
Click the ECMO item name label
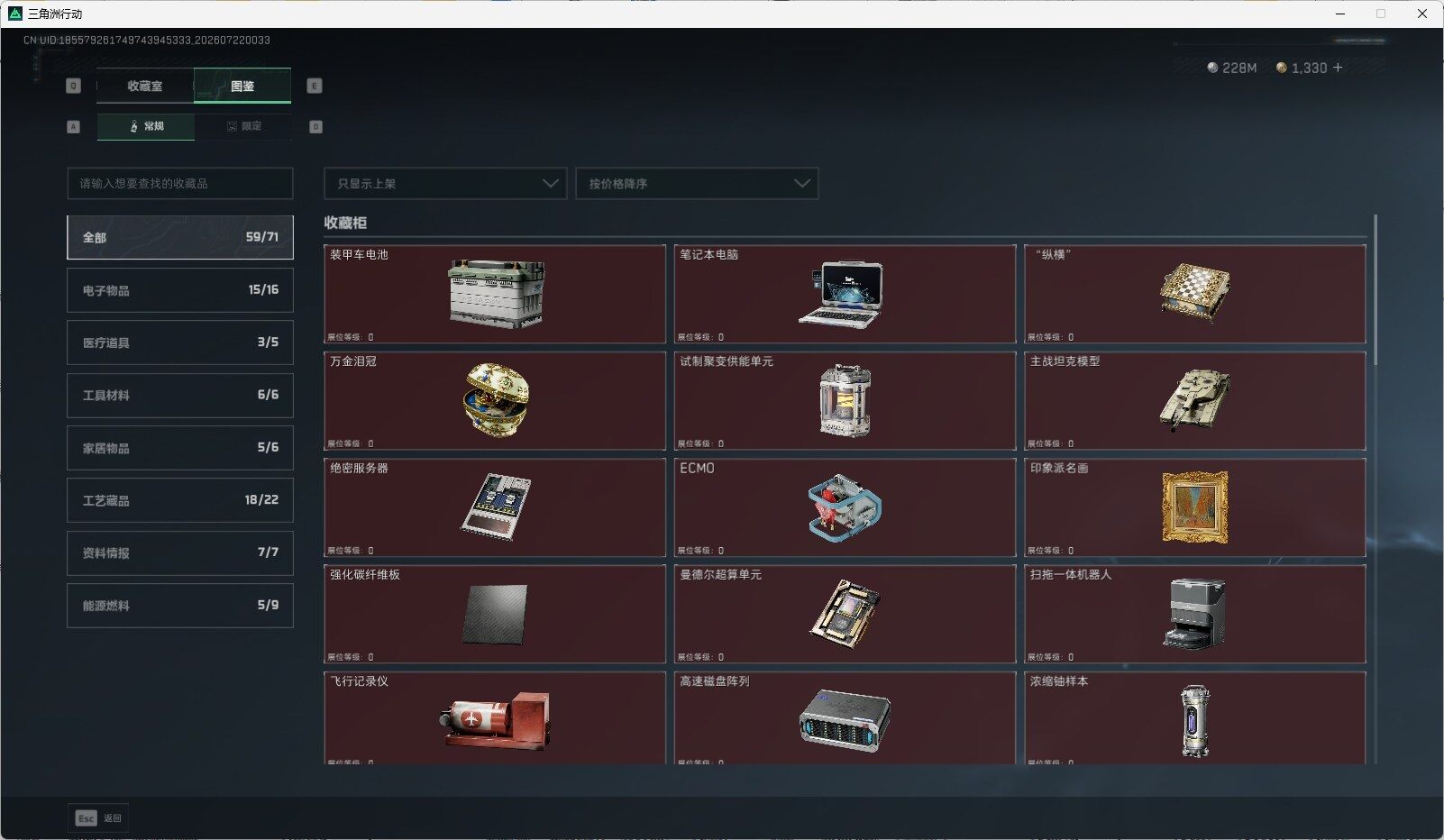point(697,468)
